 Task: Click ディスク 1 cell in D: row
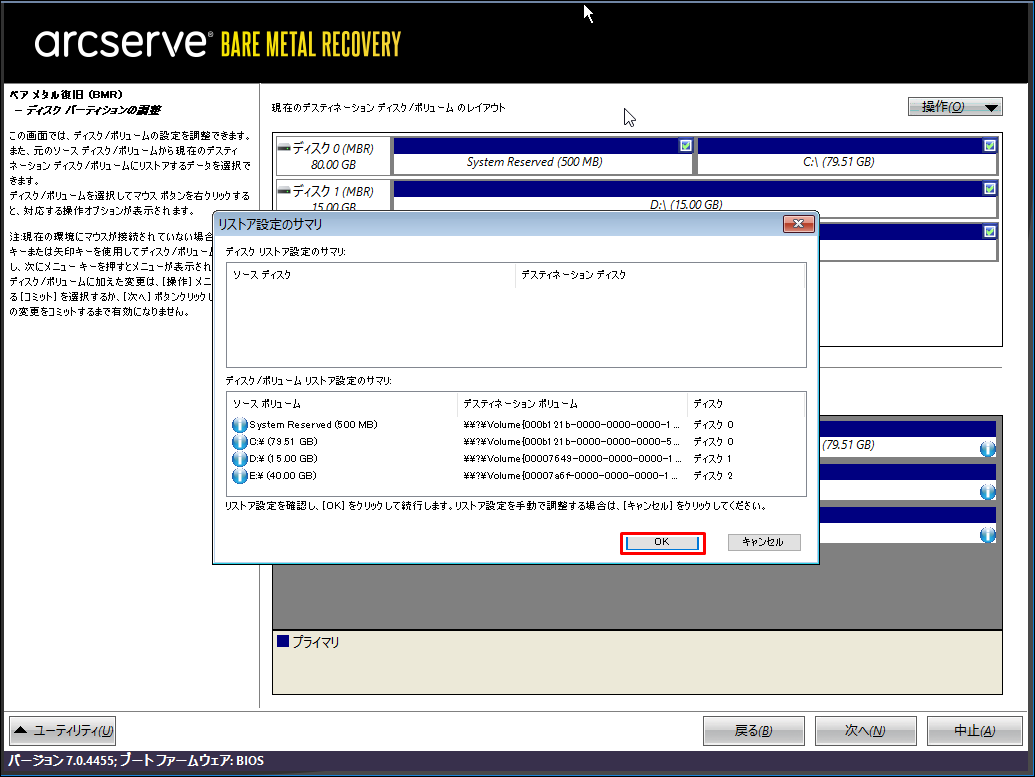[712, 459]
